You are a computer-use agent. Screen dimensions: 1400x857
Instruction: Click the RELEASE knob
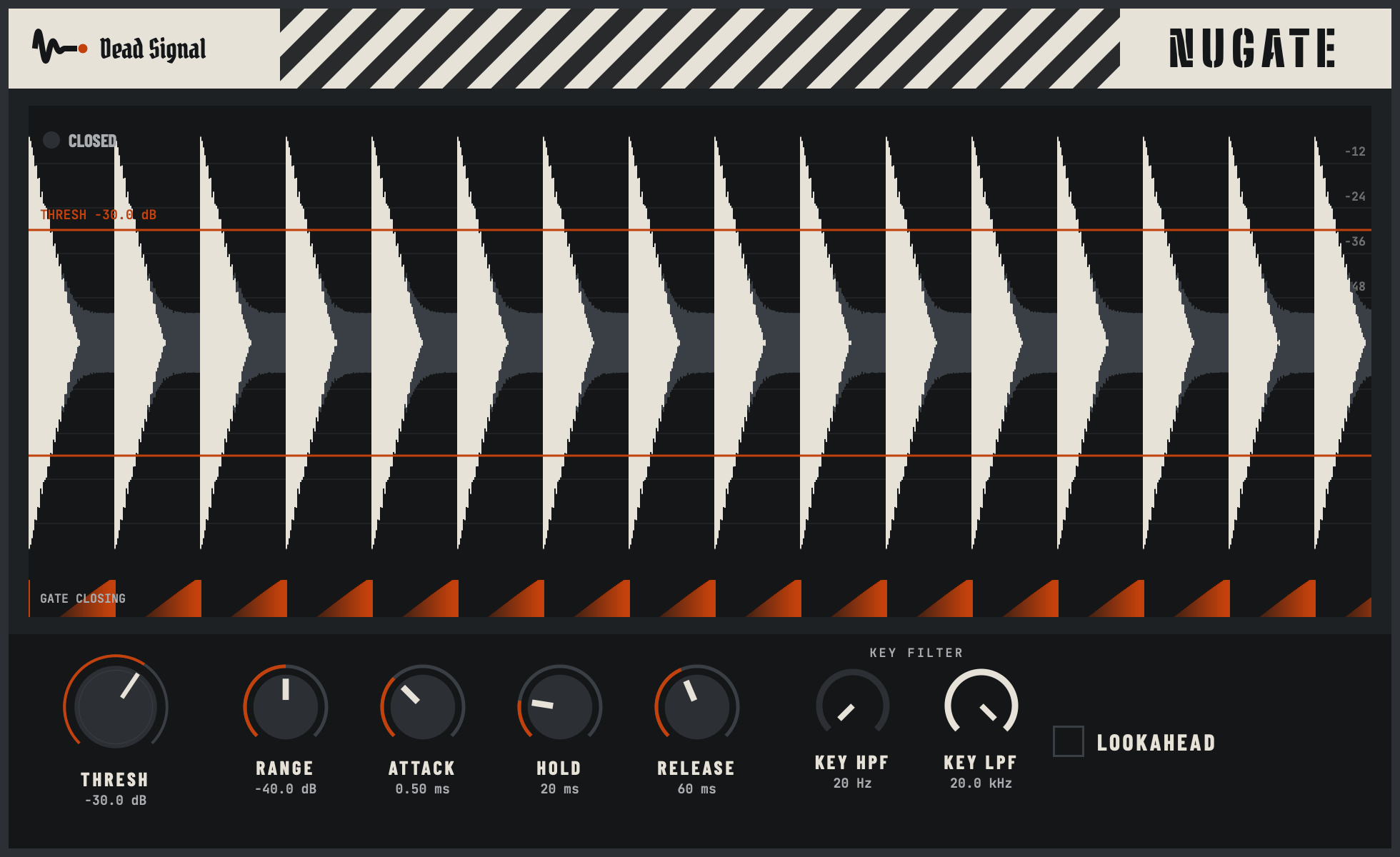[x=696, y=707]
